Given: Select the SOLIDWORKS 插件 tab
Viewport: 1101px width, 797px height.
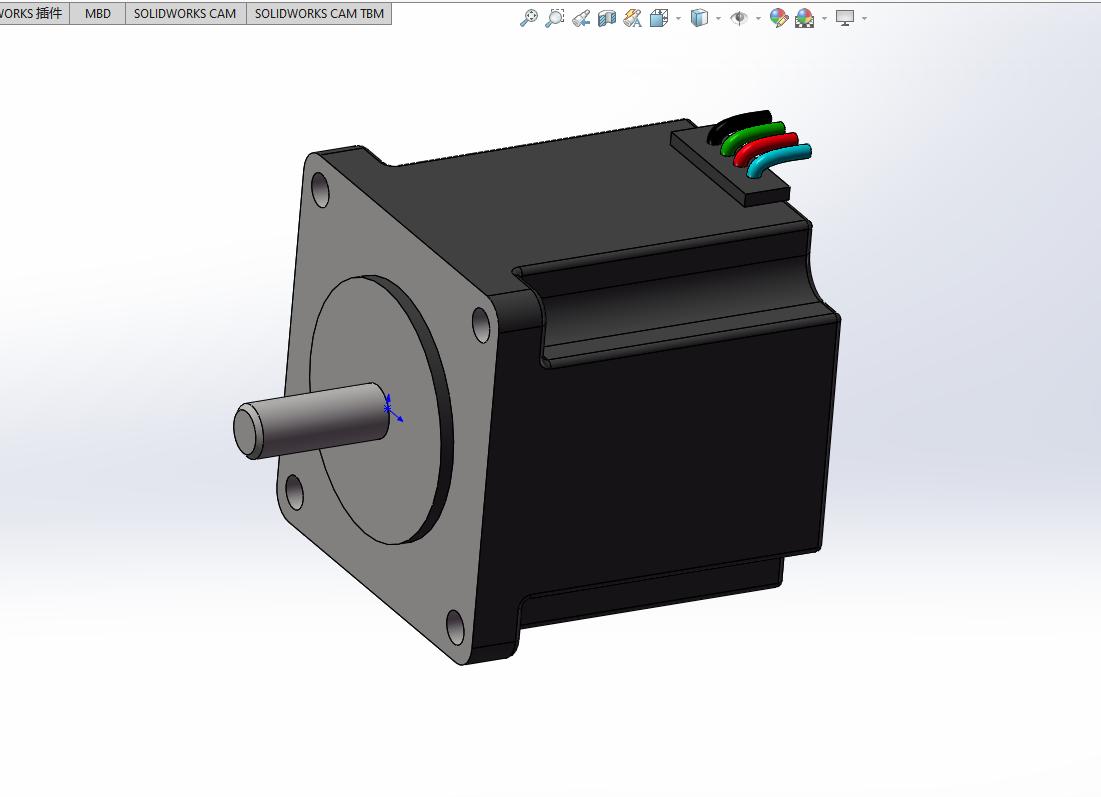Looking at the screenshot, I should [32, 13].
